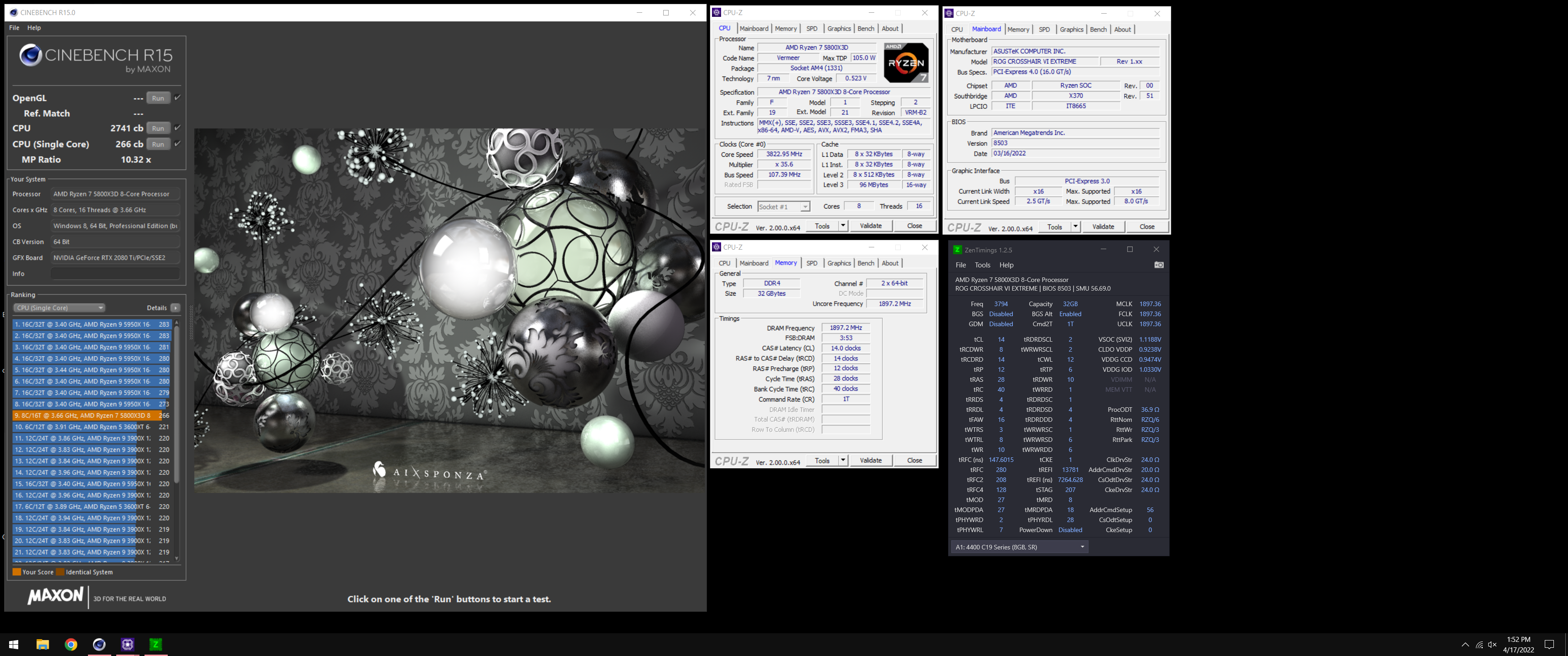This screenshot has height=656, width=1568.
Task: Open ZenTimings Tools menu
Action: coord(982,265)
